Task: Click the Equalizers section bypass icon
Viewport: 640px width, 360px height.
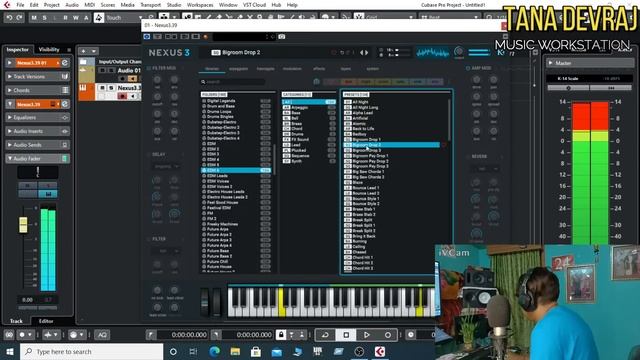Action: (64, 118)
